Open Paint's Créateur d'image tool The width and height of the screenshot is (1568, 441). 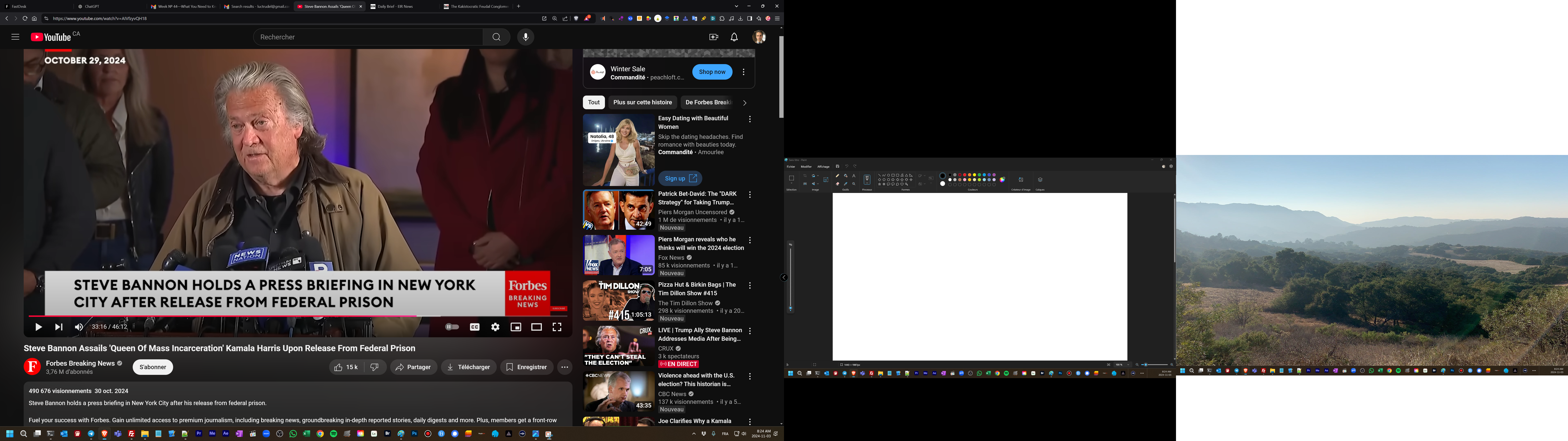(x=1021, y=180)
